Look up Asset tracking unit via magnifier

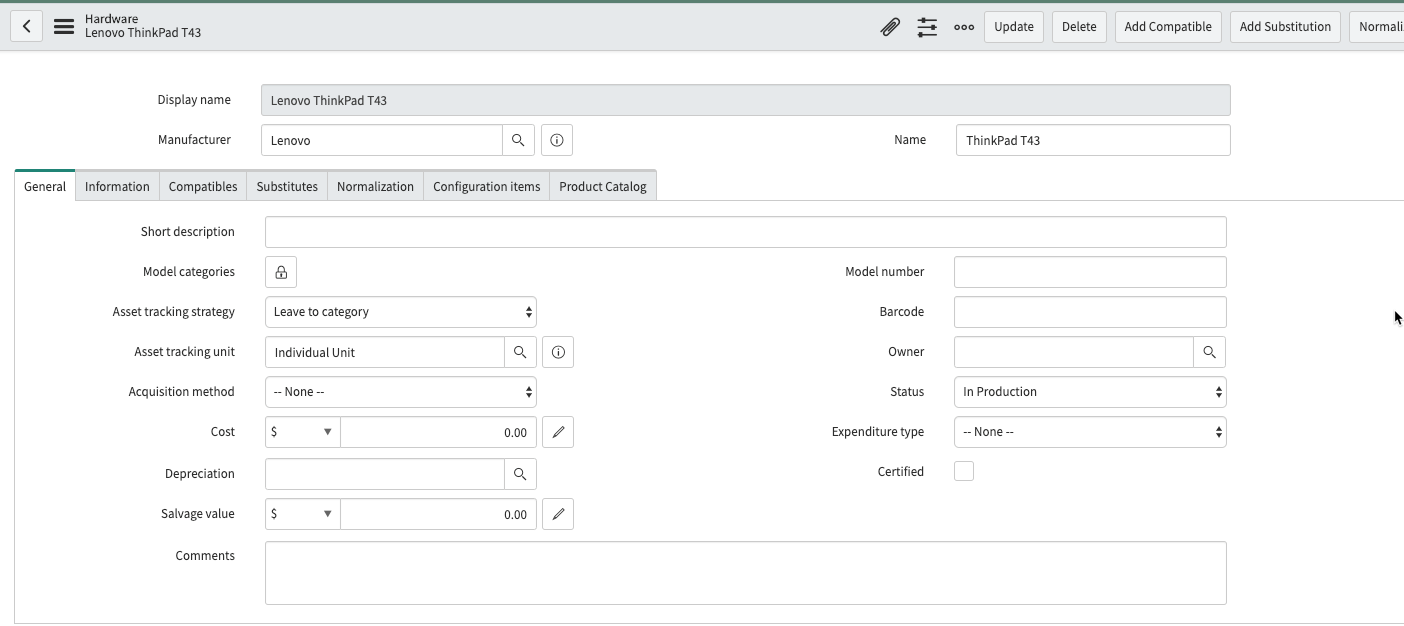[x=520, y=352]
